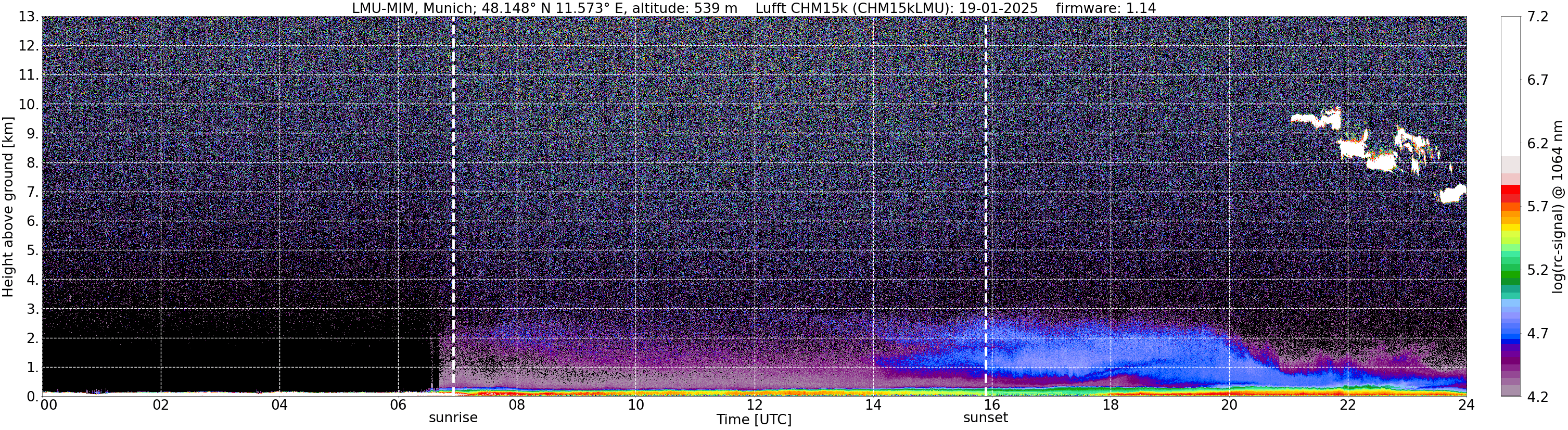Click the time tick label '08'
Viewport: 1568px width, 430px height.
[x=517, y=405]
